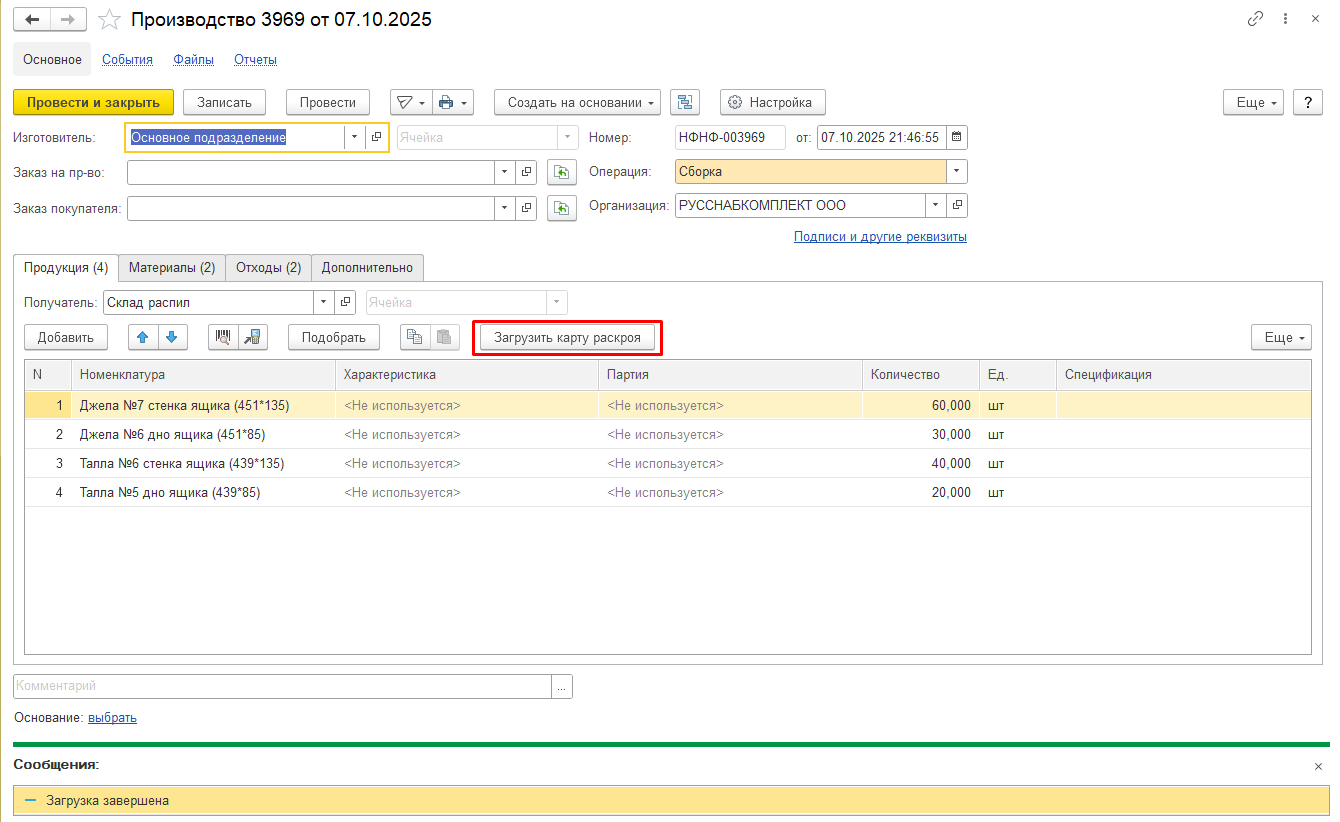The height and width of the screenshot is (822, 1340).
Task: Open the Организация dropdown list
Action: (x=936, y=205)
